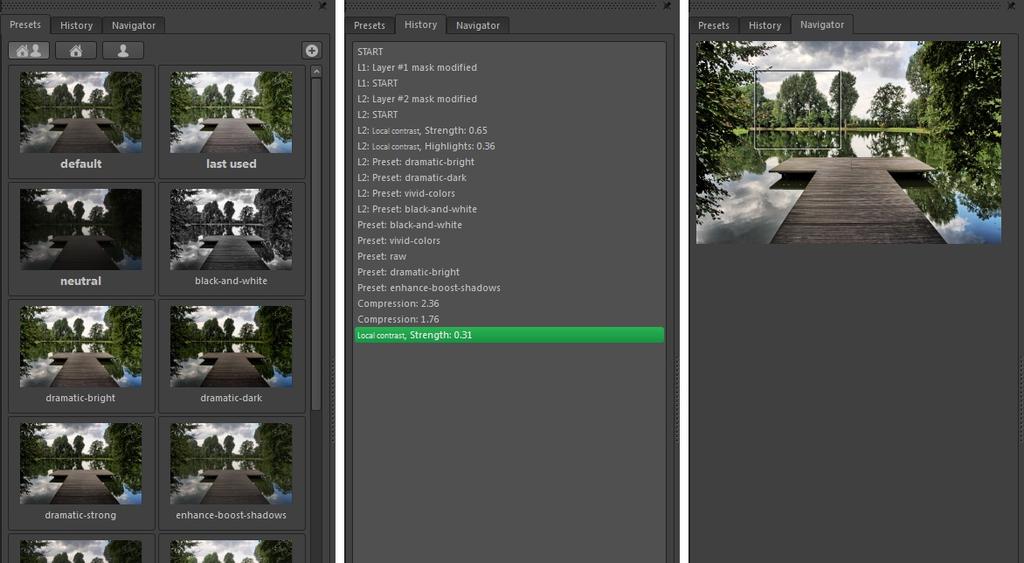Open Navigator tab in the middle panel
Image resolution: width=1024 pixels, height=563 pixels.
[477, 25]
